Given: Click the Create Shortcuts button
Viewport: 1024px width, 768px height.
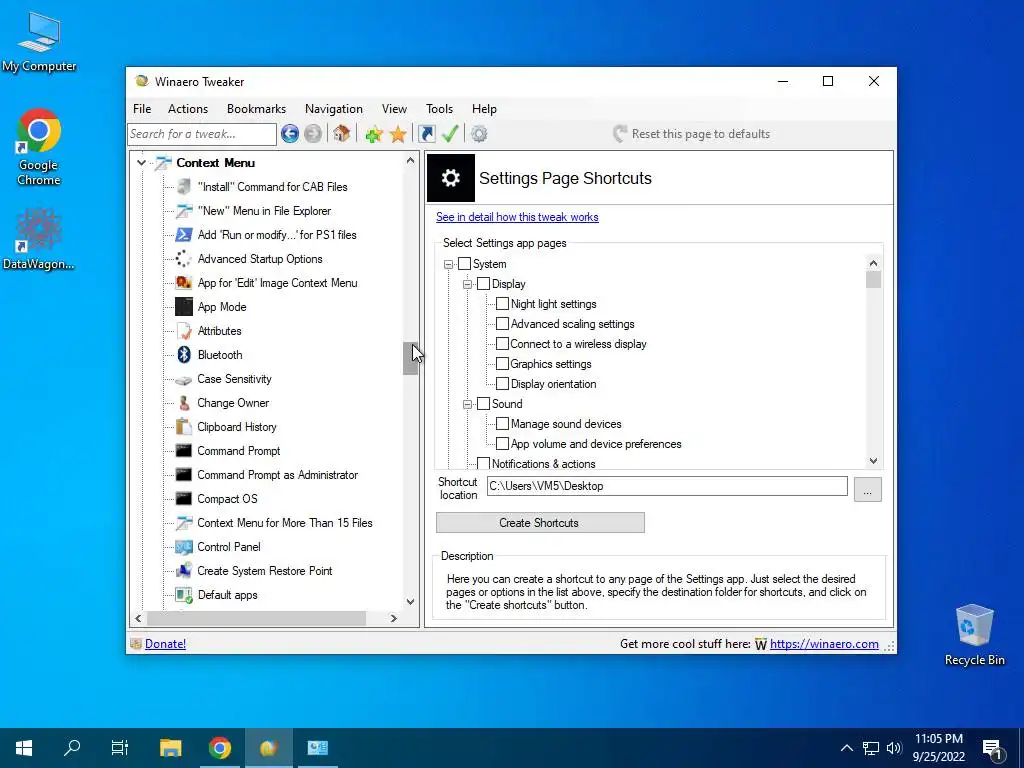Looking at the screenshot, I should (540, 522).
